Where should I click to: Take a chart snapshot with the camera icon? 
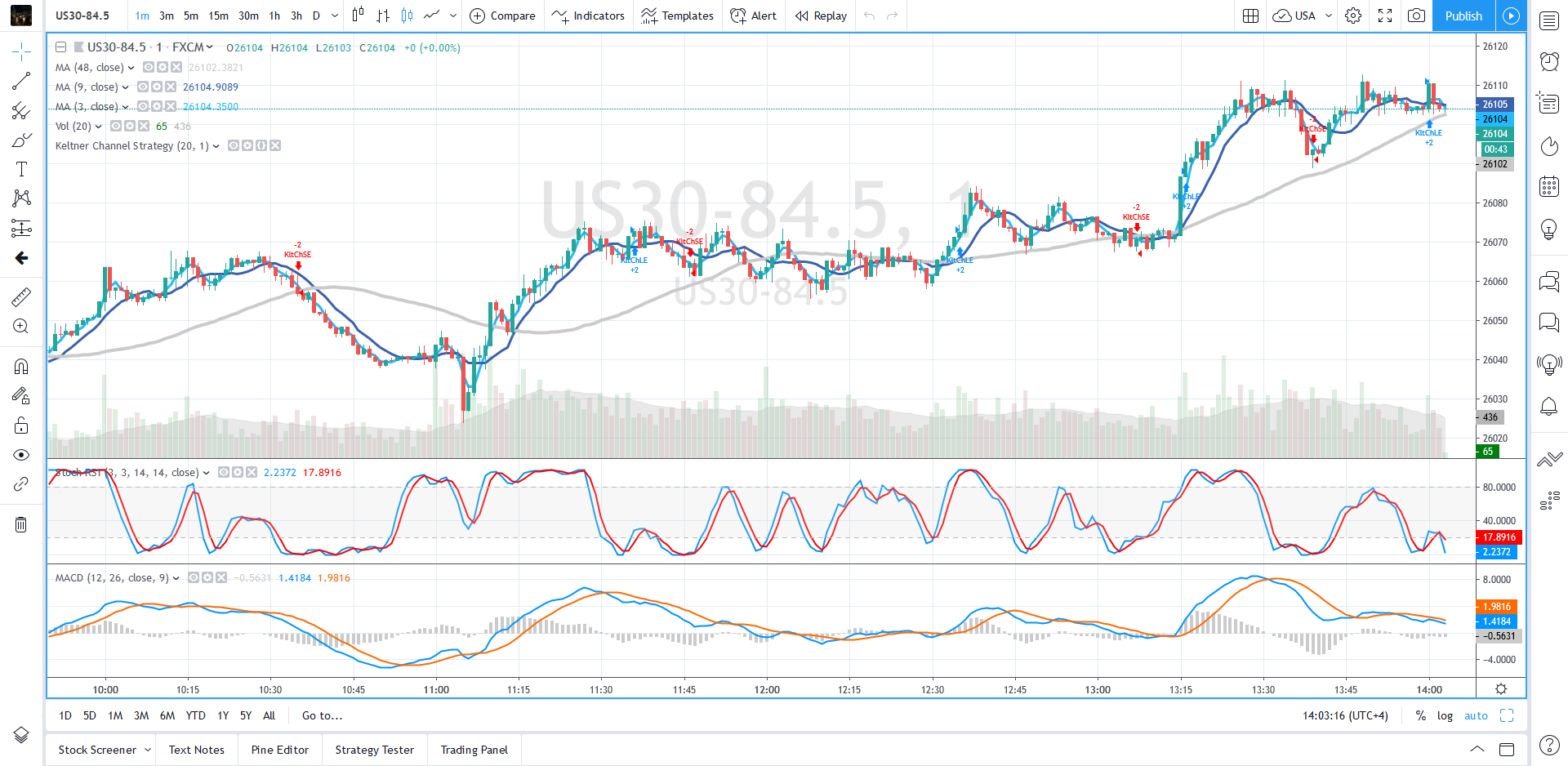tap(1417, 16)
